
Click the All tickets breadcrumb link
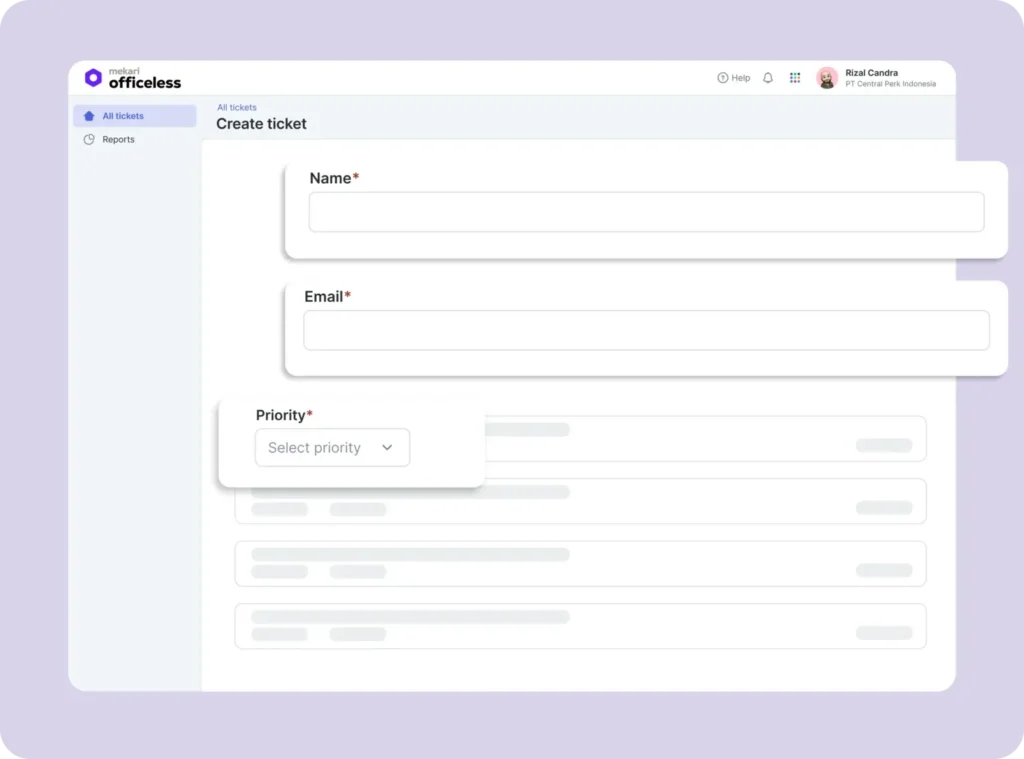click(237, 107)
